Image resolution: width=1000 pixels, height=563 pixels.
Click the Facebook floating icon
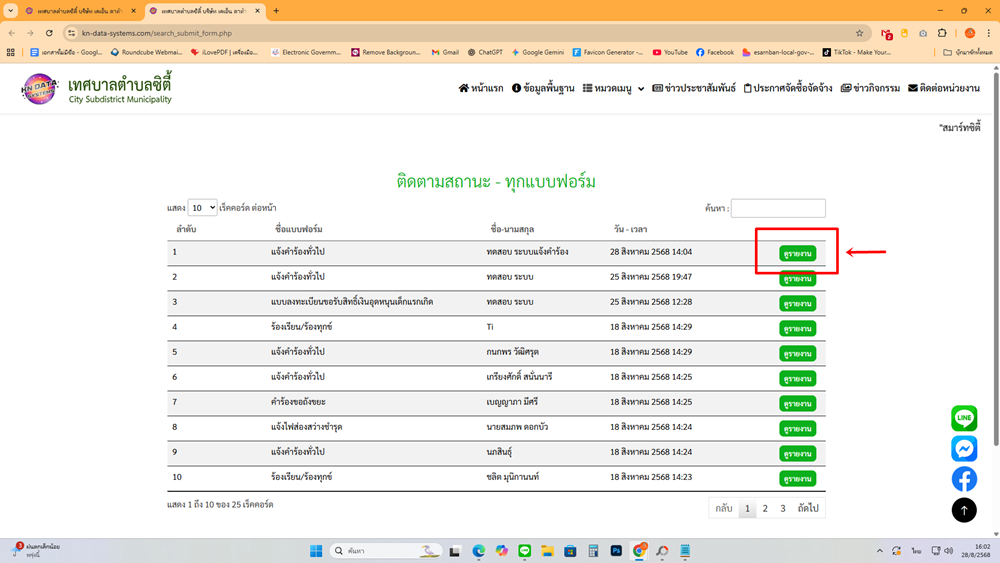(x=964, y=479)
